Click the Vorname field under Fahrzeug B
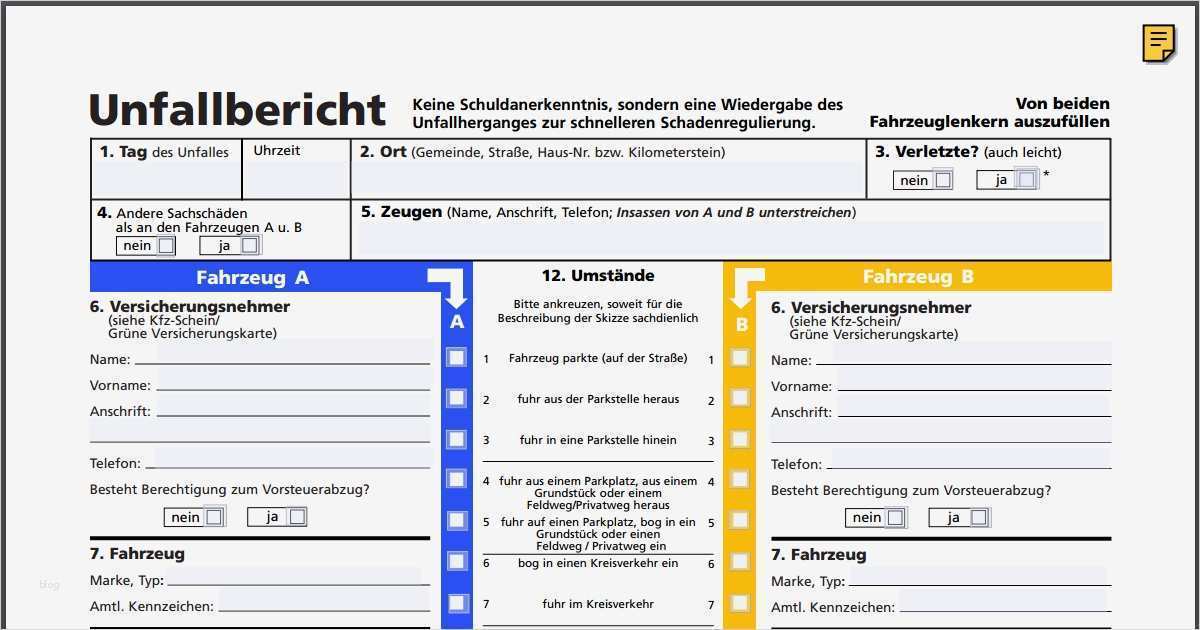The height and width of the screenshot is (630, 1200). click(974, 380)
